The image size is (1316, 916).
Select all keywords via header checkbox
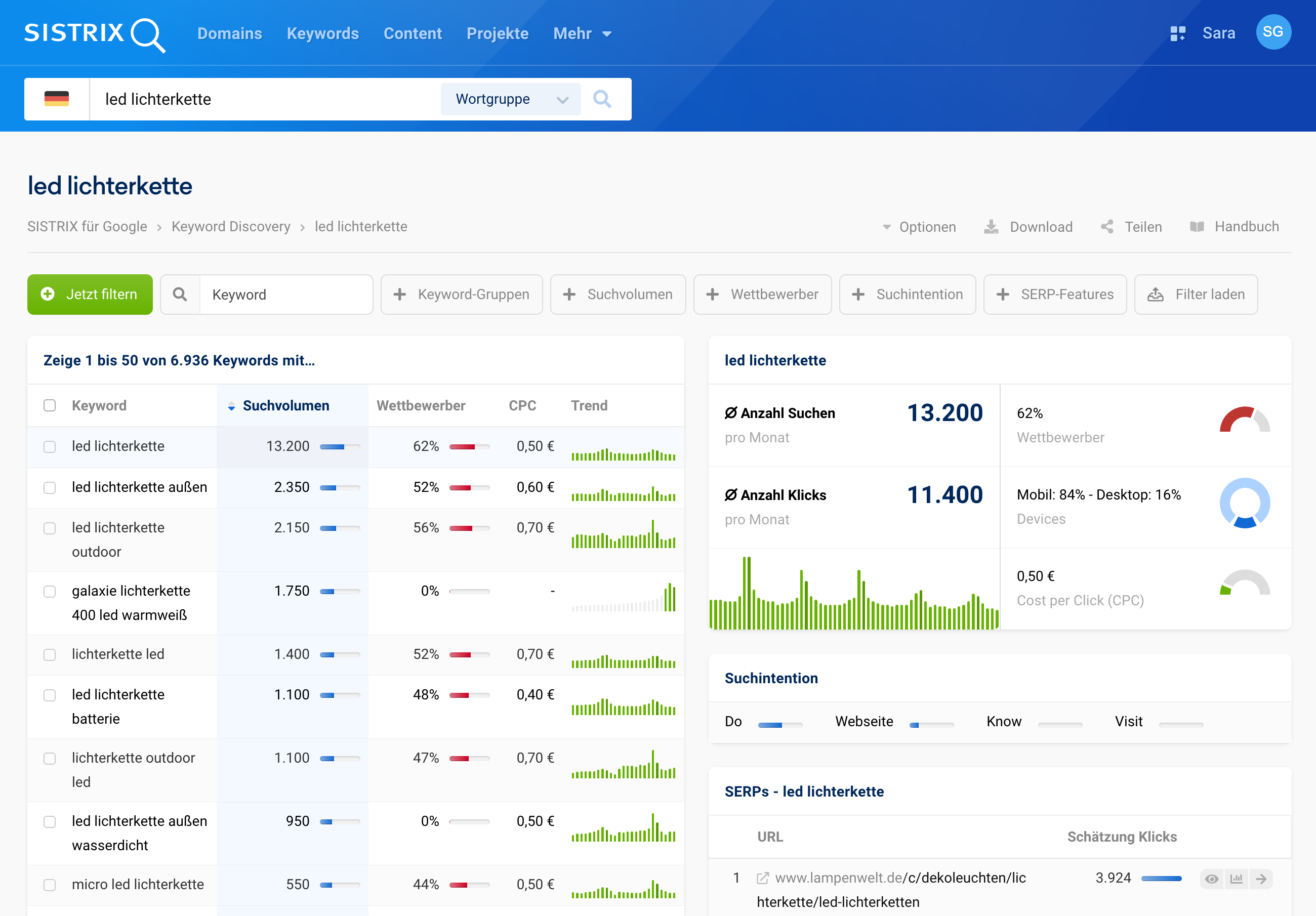pyautogui.click(x=50, y=406)
